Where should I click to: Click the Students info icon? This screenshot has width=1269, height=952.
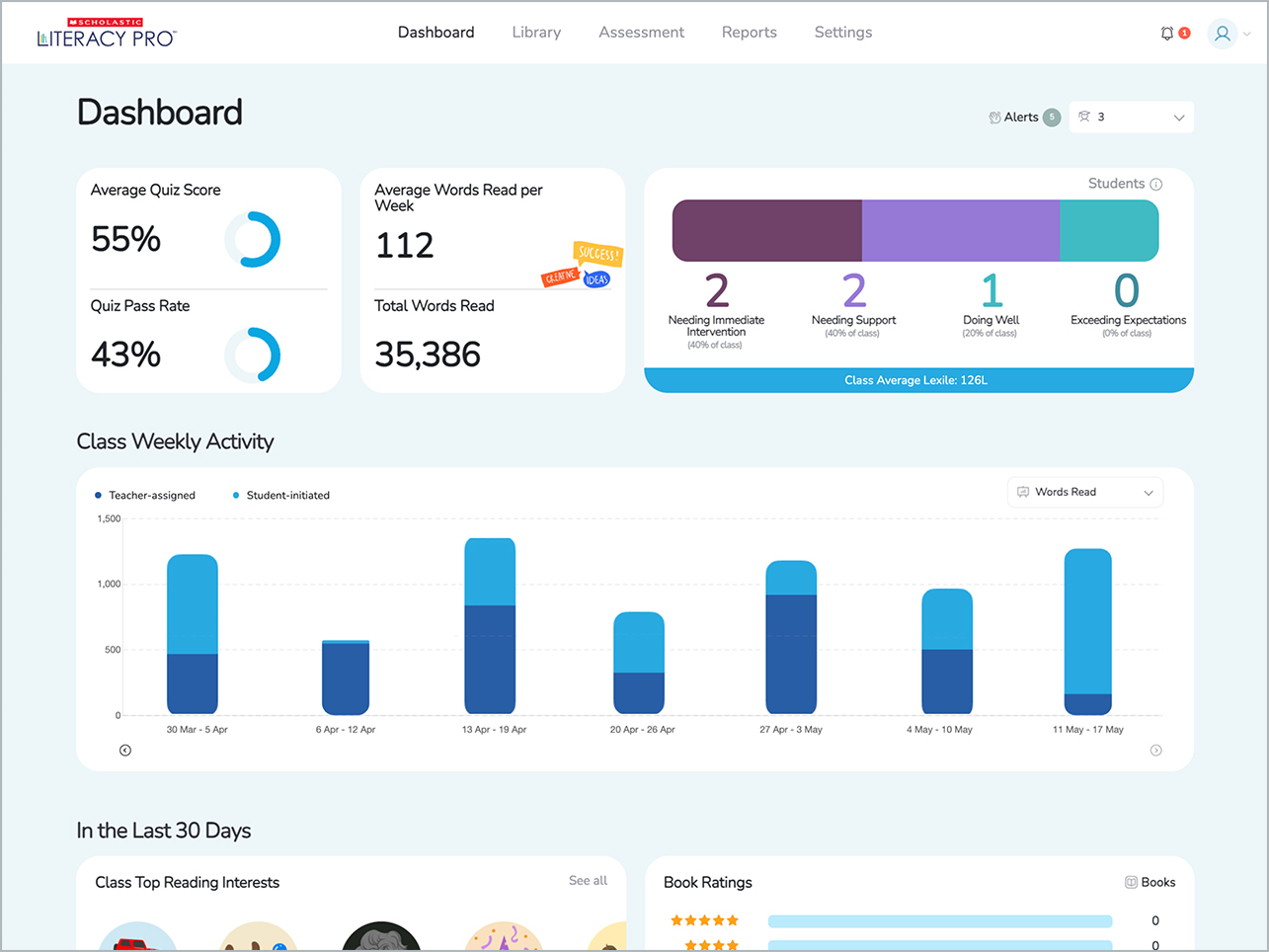pos(1156,184)
